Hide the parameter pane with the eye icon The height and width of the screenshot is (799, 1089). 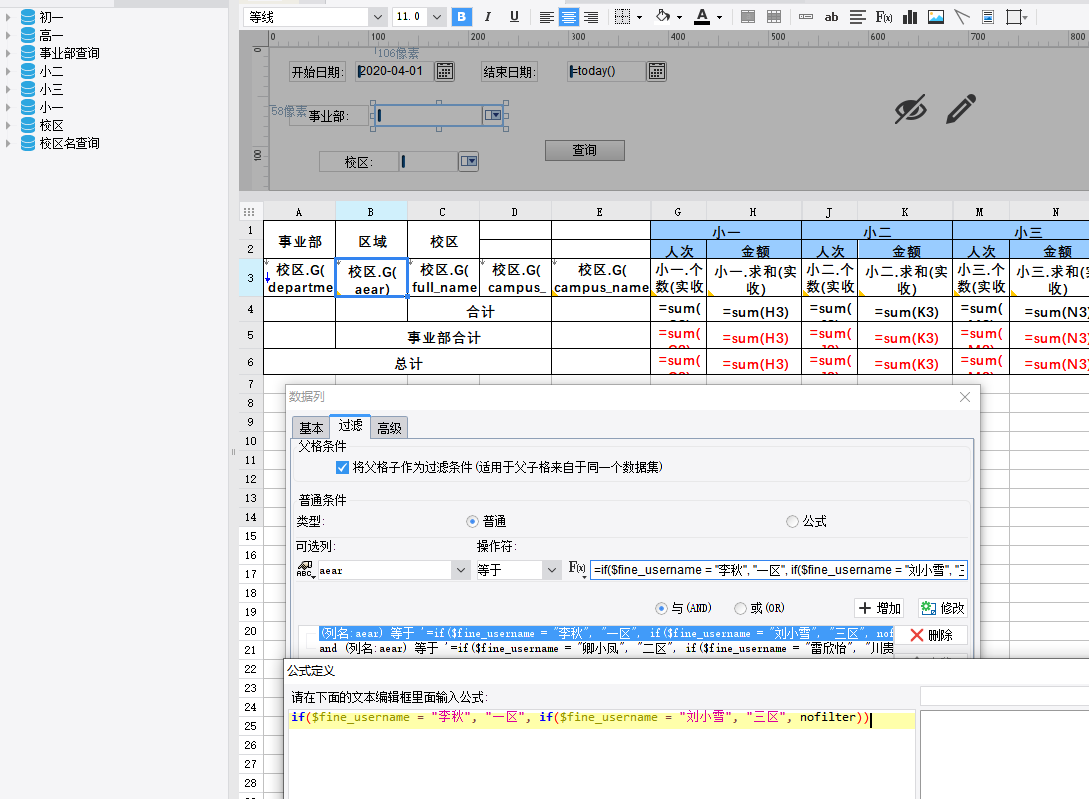[911, 109]
